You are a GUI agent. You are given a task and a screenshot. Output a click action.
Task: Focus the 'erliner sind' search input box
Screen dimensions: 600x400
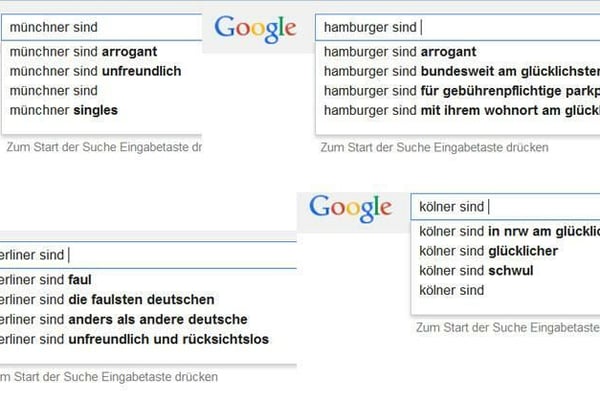(150, 254)
